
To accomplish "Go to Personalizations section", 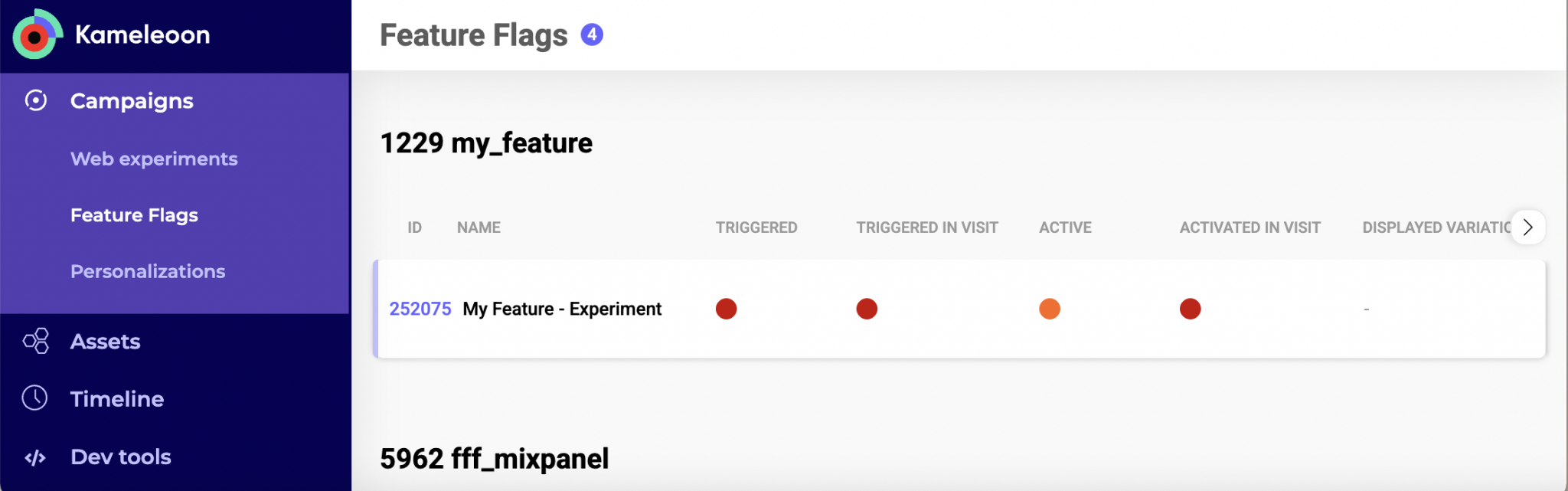I will 148,271.
